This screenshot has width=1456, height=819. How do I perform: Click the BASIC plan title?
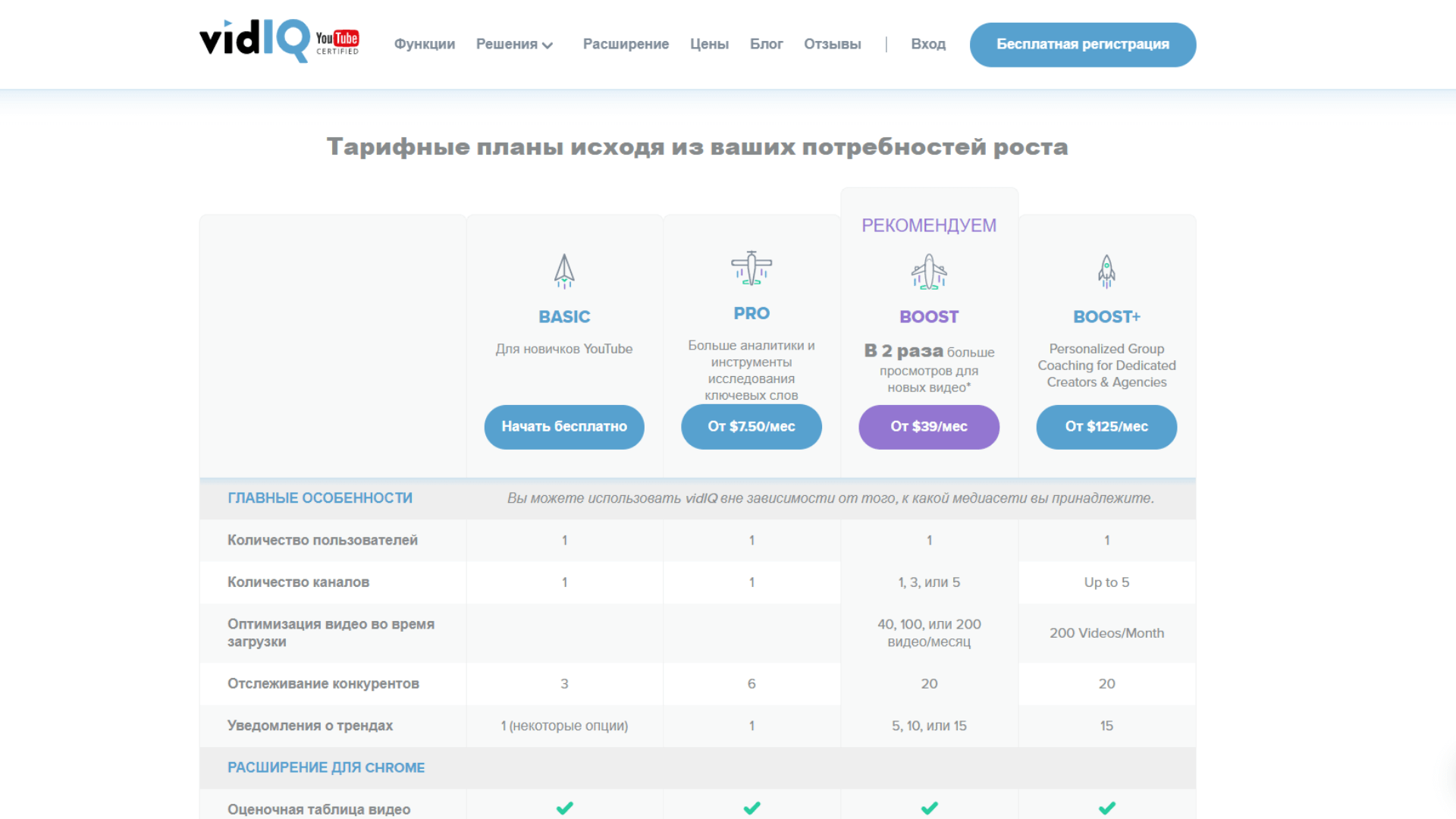point(564,317)
